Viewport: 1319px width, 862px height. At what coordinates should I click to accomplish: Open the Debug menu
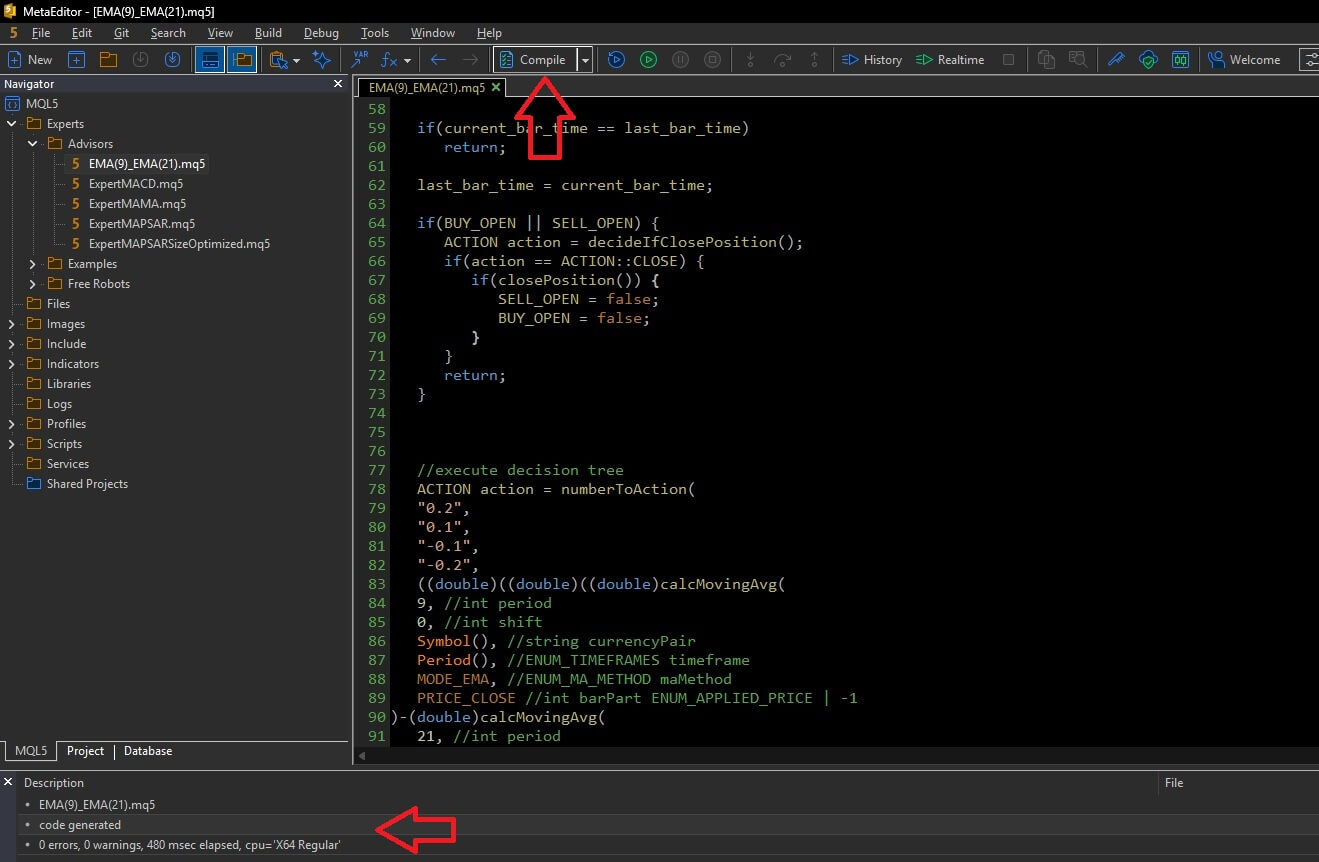tap(321, 33)
